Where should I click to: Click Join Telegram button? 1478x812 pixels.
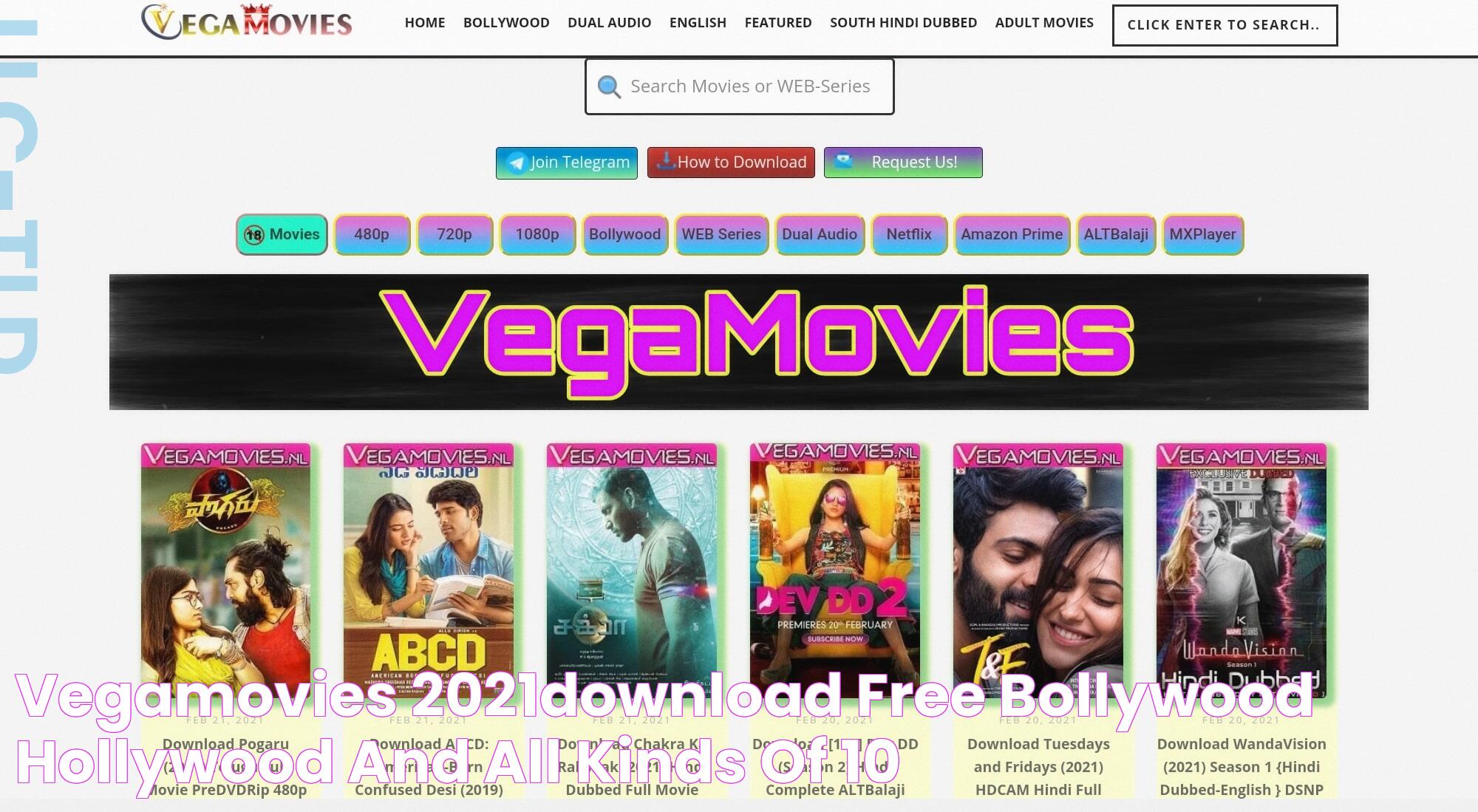(x=567, y=161)
